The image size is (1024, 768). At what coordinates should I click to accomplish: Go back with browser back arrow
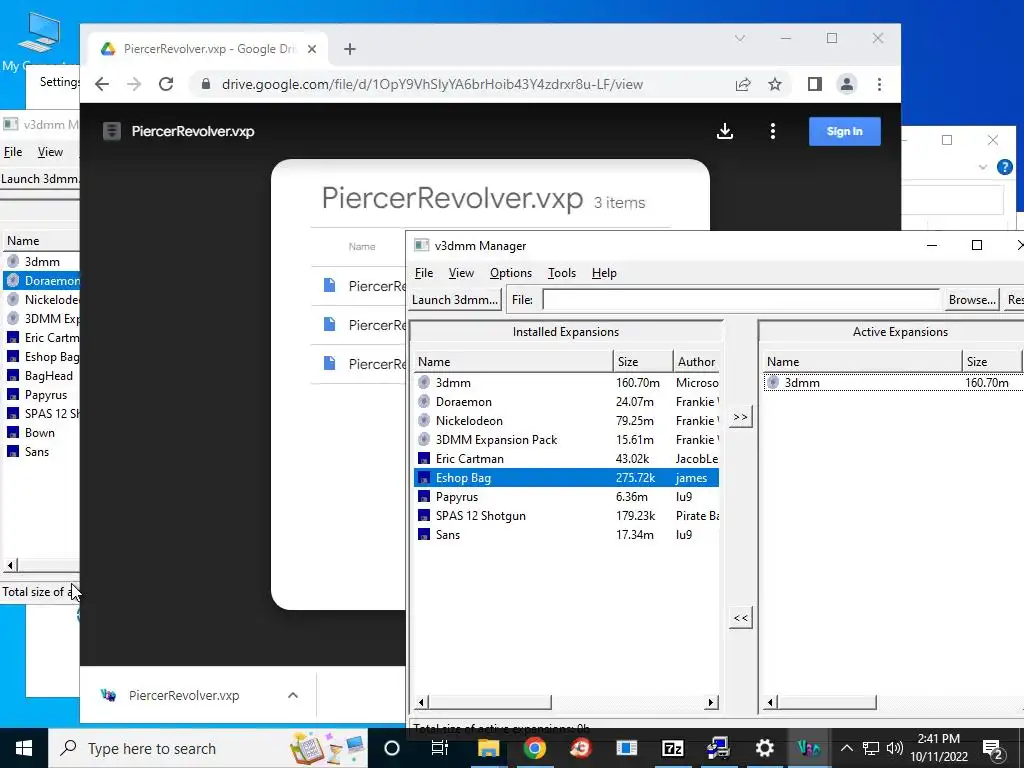[x=102, y=84]
